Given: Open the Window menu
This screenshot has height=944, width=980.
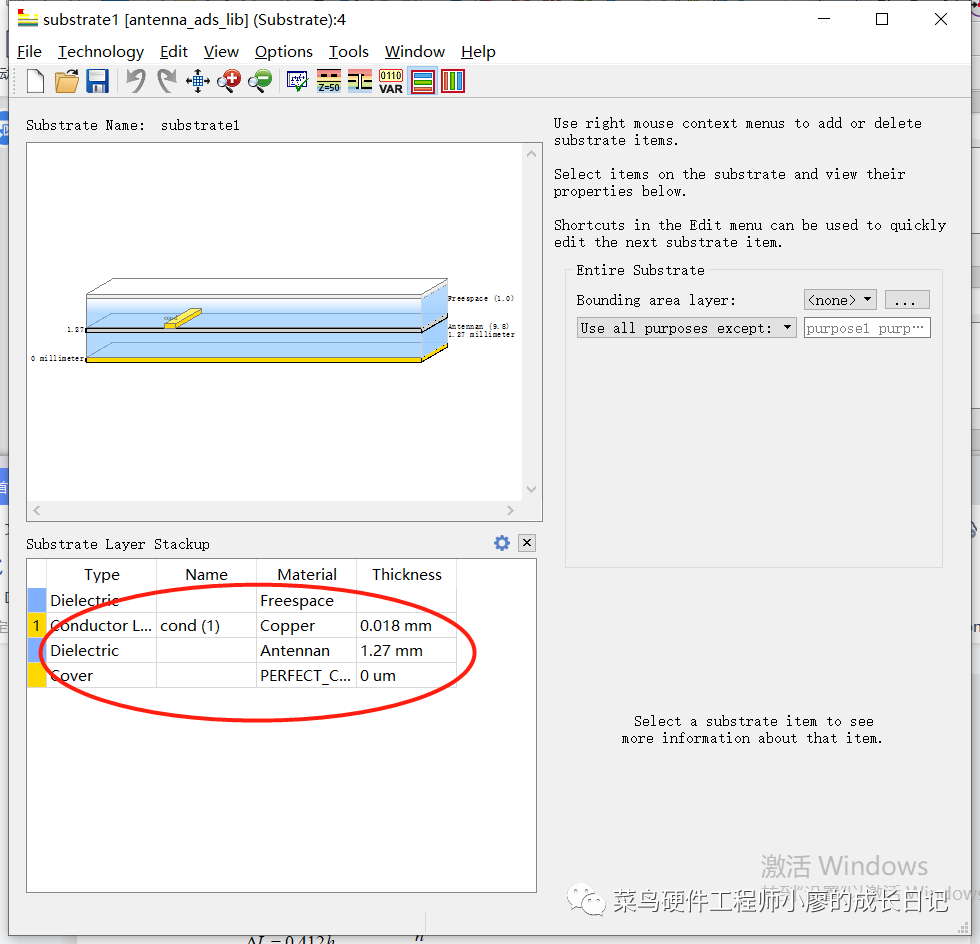Looking at the screenshot, I should coord(415,52).
